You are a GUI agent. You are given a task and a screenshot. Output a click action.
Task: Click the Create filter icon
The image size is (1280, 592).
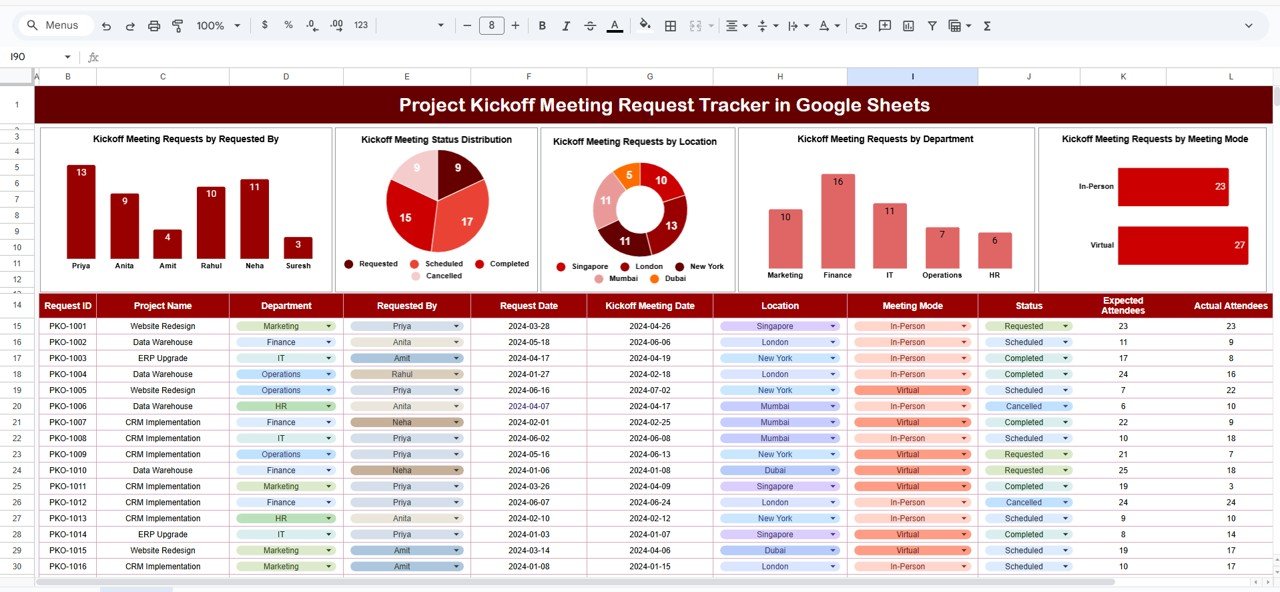931,25
